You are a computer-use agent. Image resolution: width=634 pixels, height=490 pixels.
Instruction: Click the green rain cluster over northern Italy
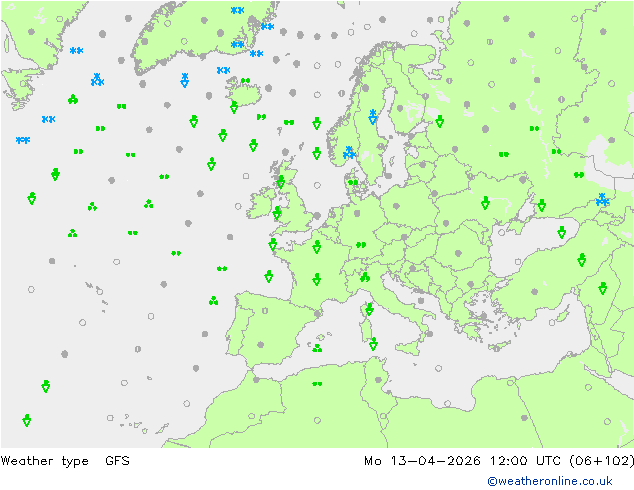pos(365,277)
